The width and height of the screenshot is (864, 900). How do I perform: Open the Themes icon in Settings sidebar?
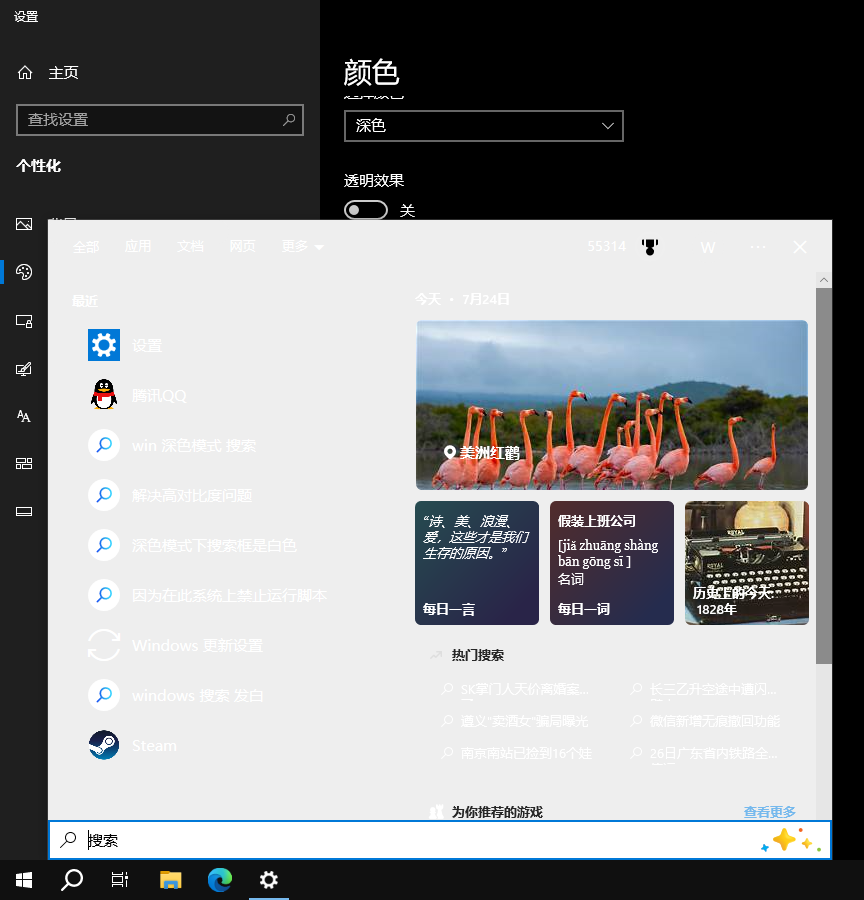tap(24, 369)
